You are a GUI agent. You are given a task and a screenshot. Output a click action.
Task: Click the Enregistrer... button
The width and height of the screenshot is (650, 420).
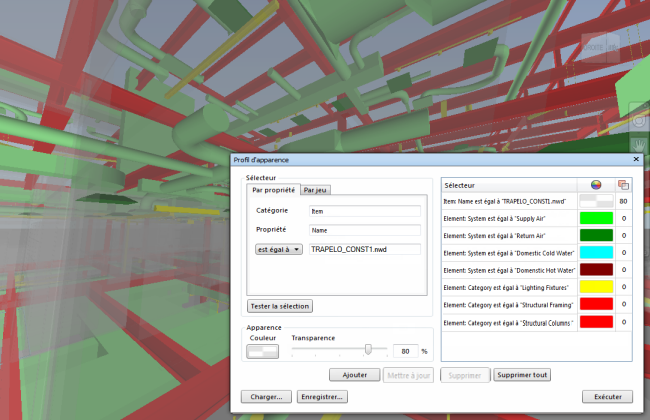pyautogui.click(x=322, y=397)
